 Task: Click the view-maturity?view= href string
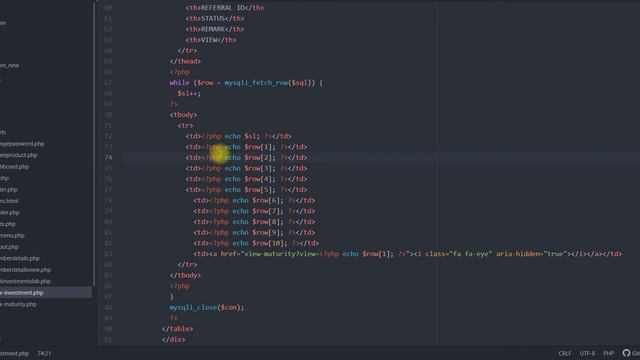282,253
